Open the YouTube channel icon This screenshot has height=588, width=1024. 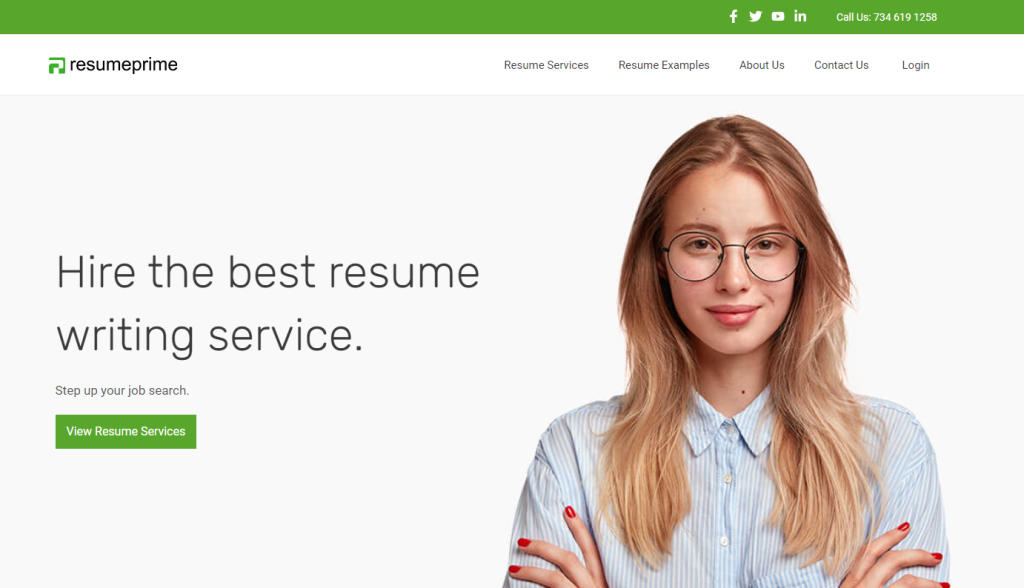778,16
